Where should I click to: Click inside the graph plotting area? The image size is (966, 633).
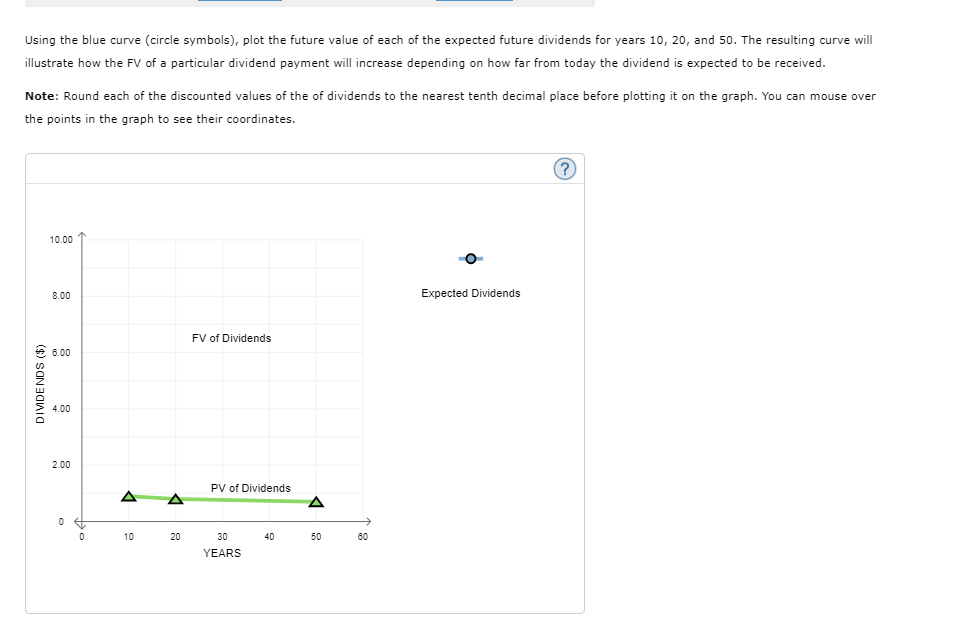click(x=222, y=380)
